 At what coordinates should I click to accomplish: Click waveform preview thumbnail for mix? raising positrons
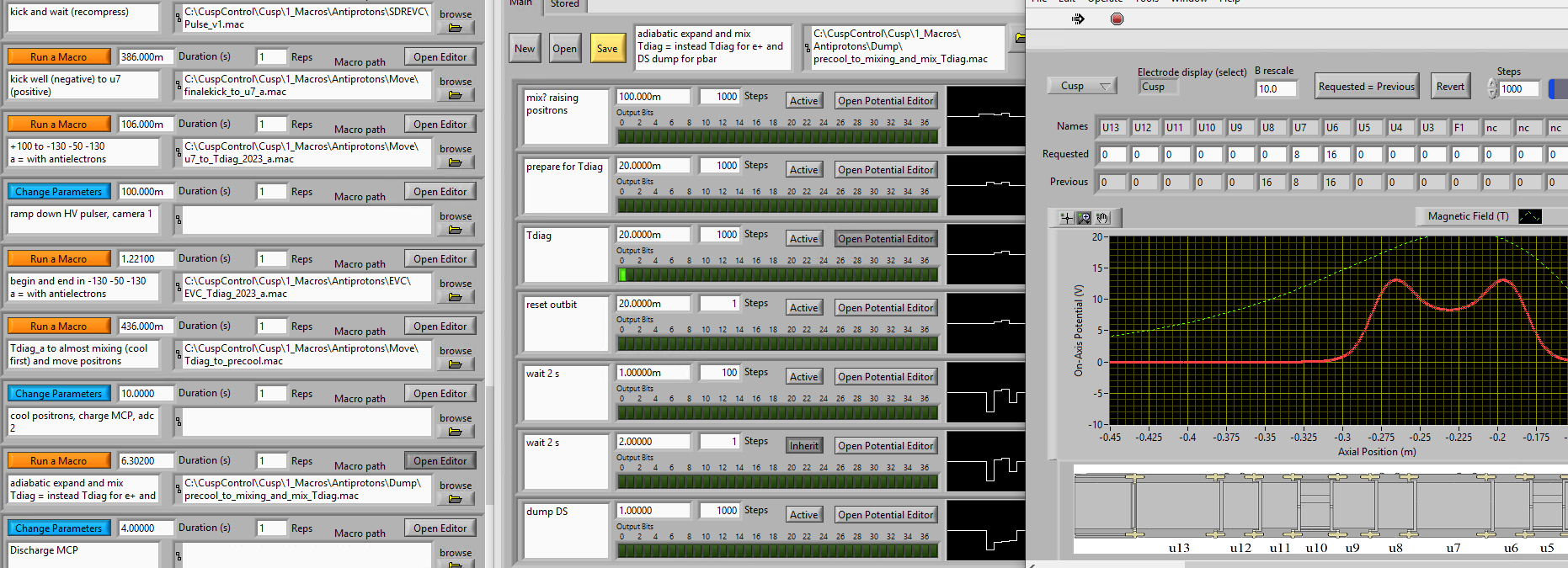pyautogui.click(x=986, y=116)
